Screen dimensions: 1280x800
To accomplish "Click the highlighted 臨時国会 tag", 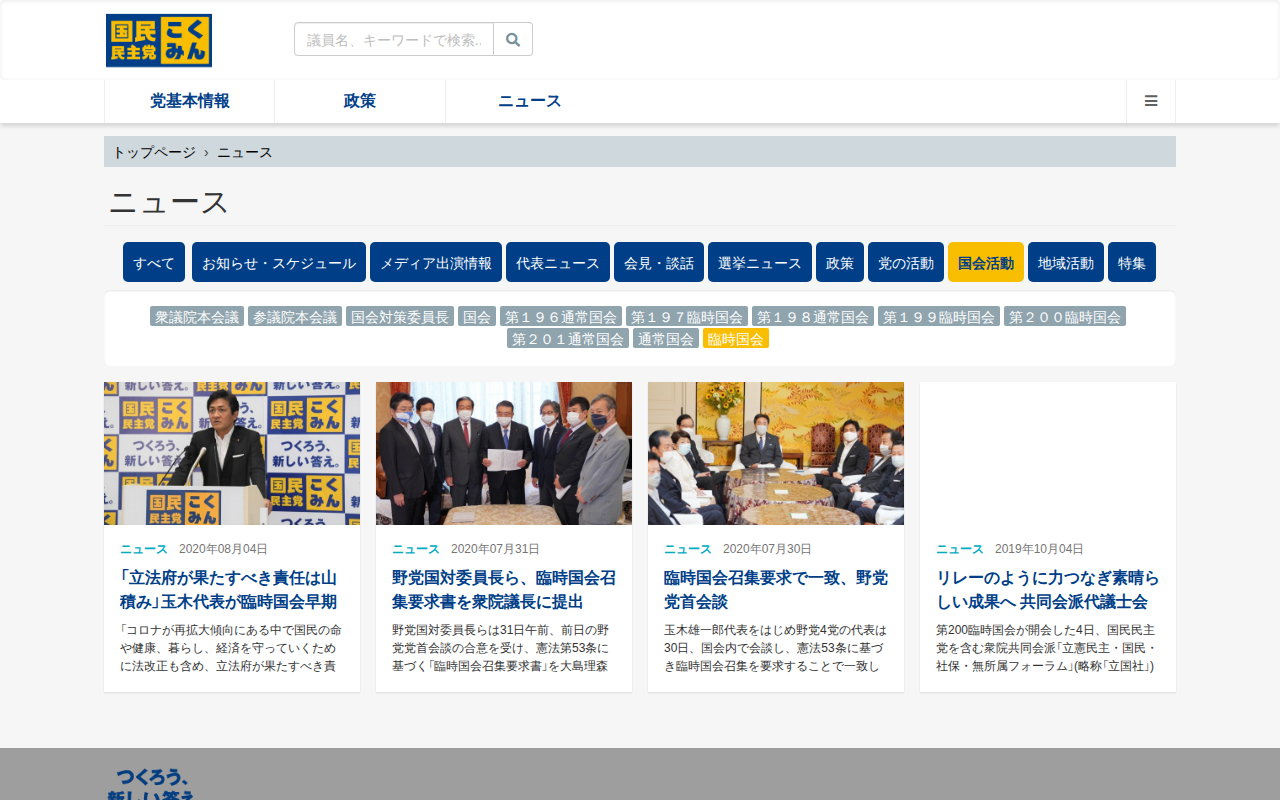I will (x=736, y=338).
